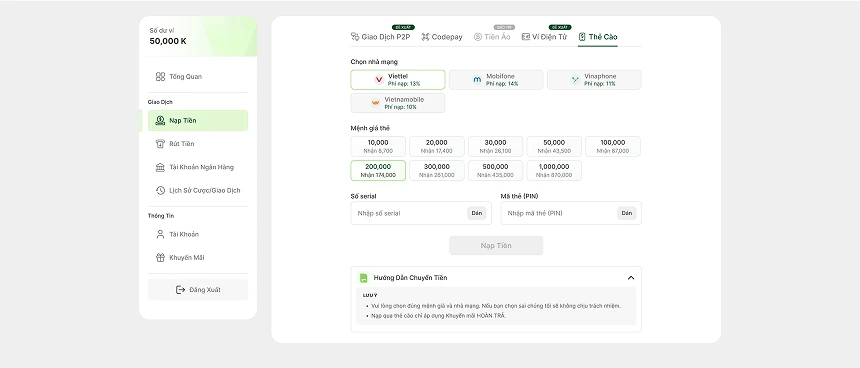This screenshot has width=860, height=368.
Task: Choose the 20,000 card denomination
Action: [x=437, y=146]
